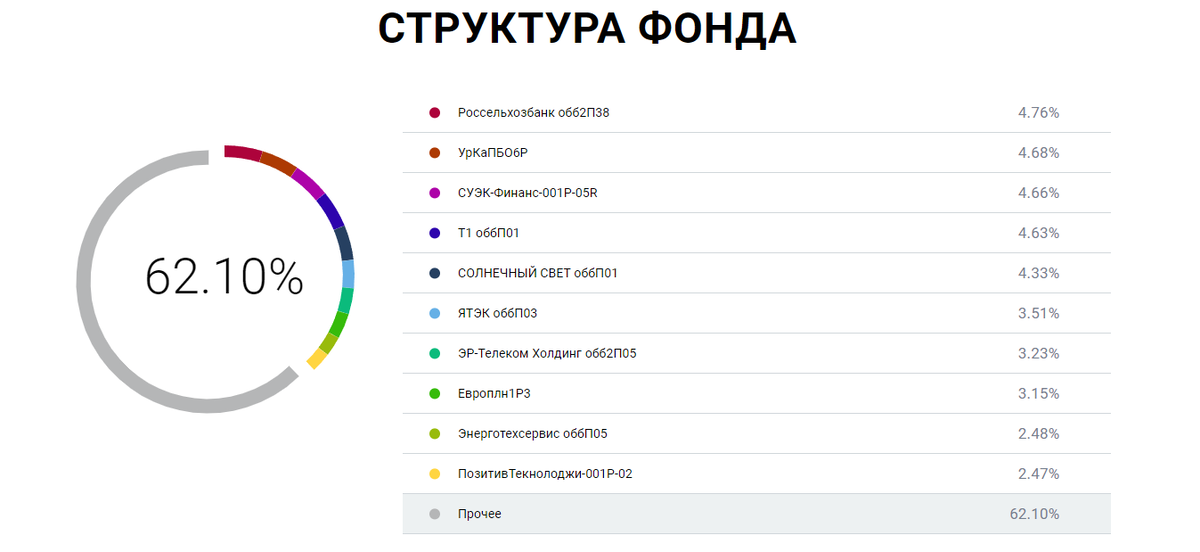This screenshot has width=1200, height=552.
Task: Click the magenta dot beside СУЭК-Финанс-001Р-05R
Action: [x=434, y=193]
